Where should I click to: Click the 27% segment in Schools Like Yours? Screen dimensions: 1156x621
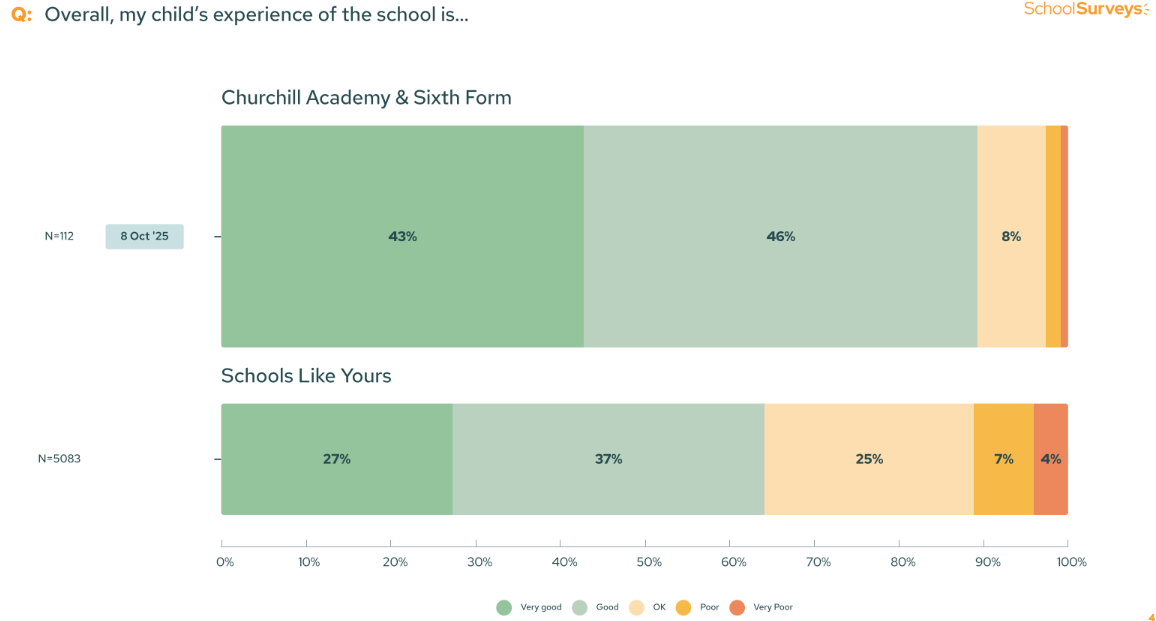tap(336, 459)
